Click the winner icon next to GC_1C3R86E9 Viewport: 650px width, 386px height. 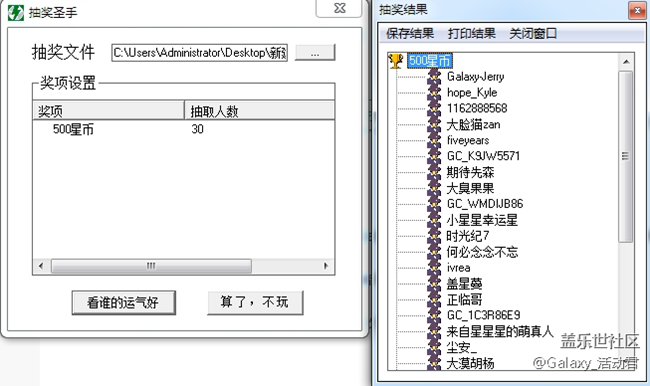(x=434, y=315)
